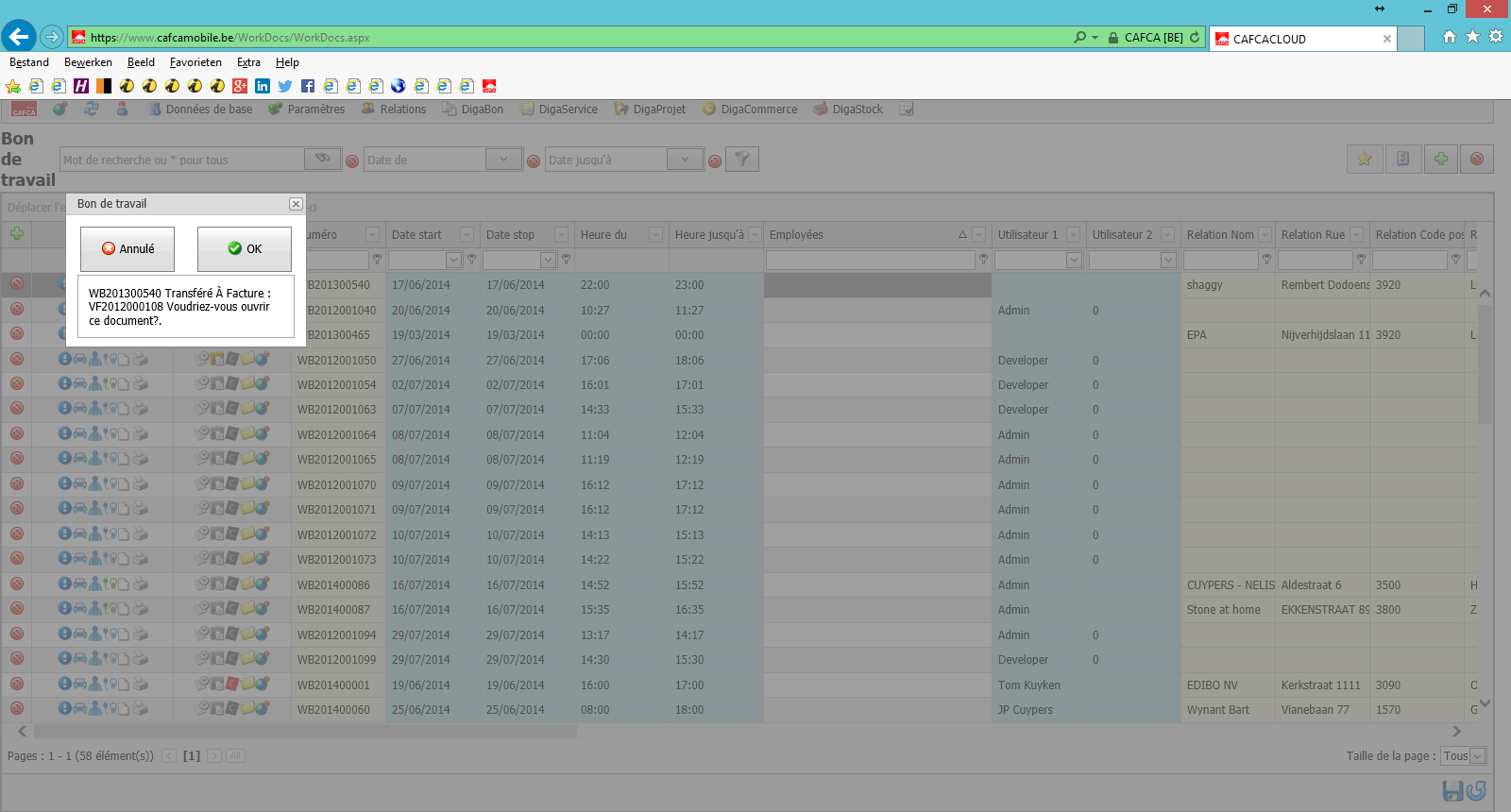The width and height of the screenshot is (1511, 812).
Task: Click the red cancel toolbar button top right
Action: point(1477,159)
